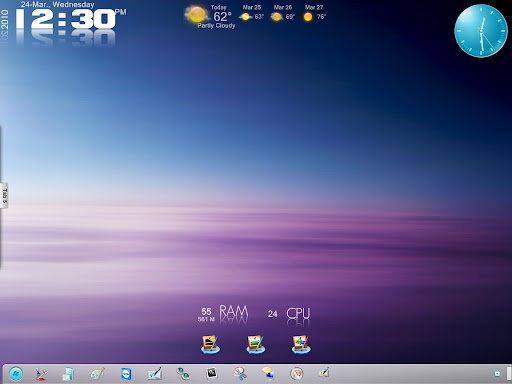Open the chat bubble messenger taskbar icon
Image resolution: width=512 pixels, height=384 pixels.
click(268, 373)
